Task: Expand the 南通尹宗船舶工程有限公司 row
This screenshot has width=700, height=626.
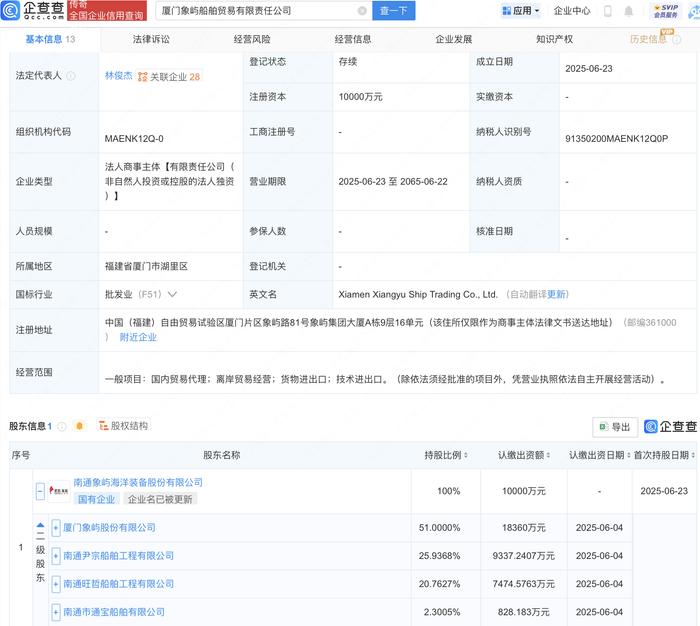Action: coord(56,556)
